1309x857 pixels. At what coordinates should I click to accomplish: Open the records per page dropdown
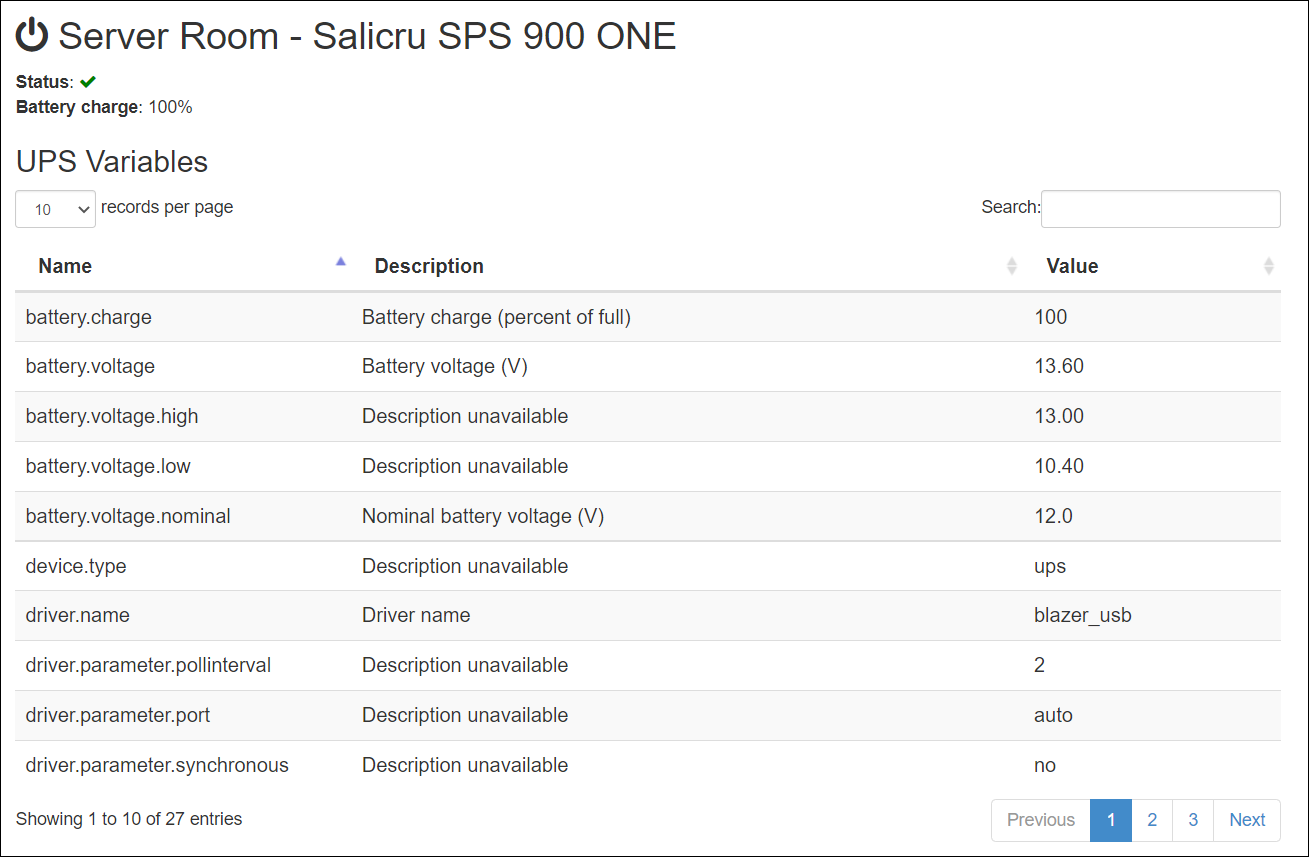pos(56,209)
